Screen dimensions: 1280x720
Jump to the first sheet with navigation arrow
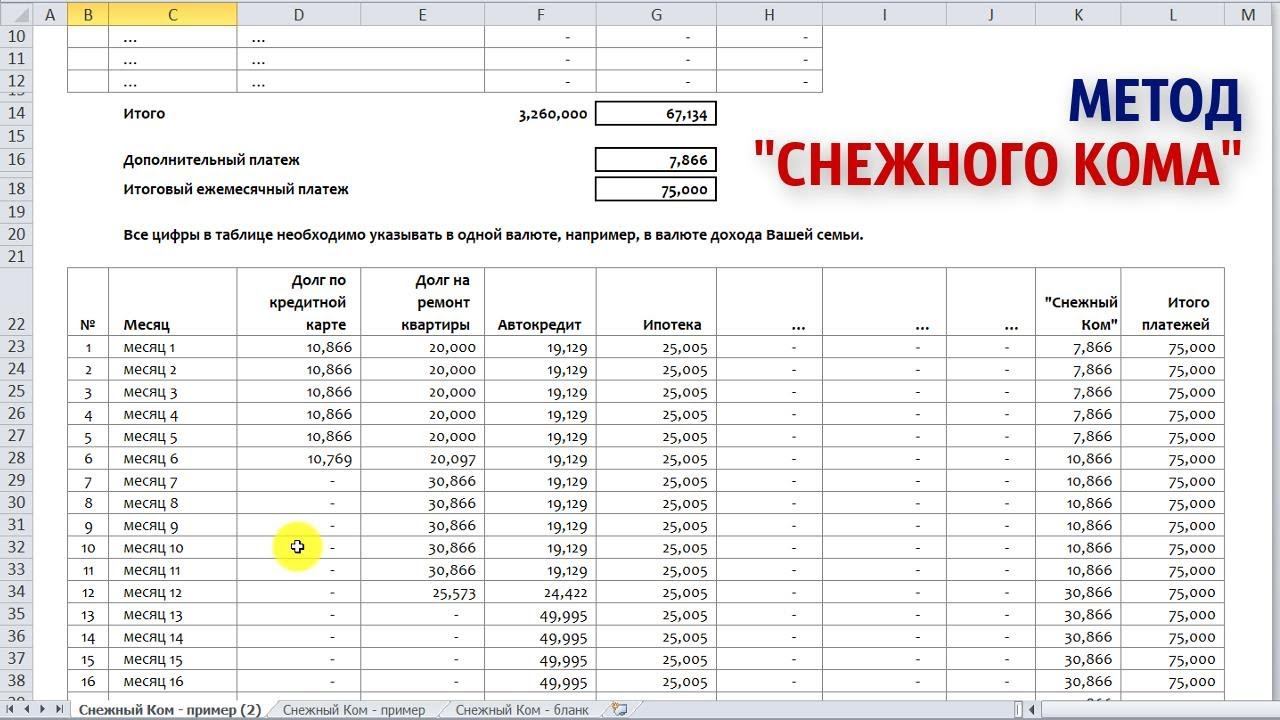12,709
